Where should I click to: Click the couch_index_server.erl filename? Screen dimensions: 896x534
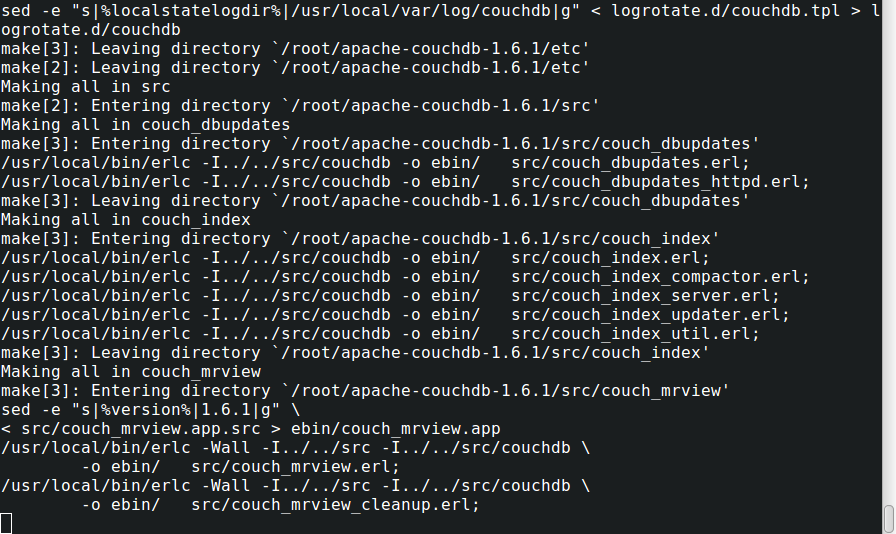(645, 296)
